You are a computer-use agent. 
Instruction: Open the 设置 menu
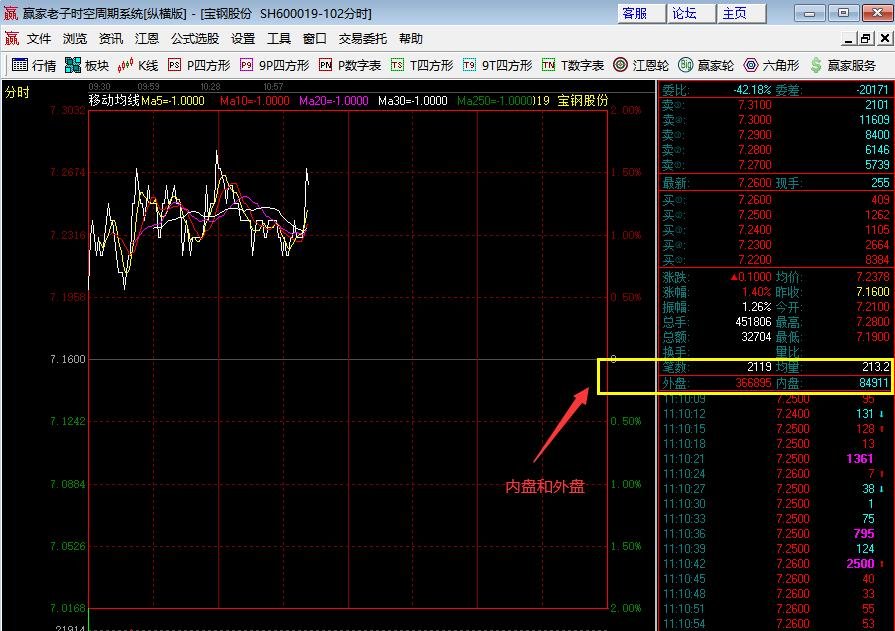tap(243, 38)
